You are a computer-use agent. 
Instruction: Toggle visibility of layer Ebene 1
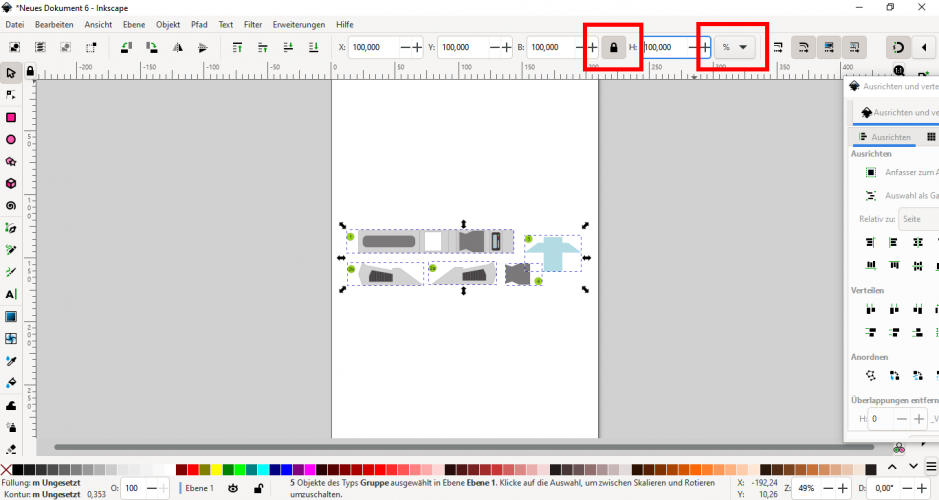234,489
